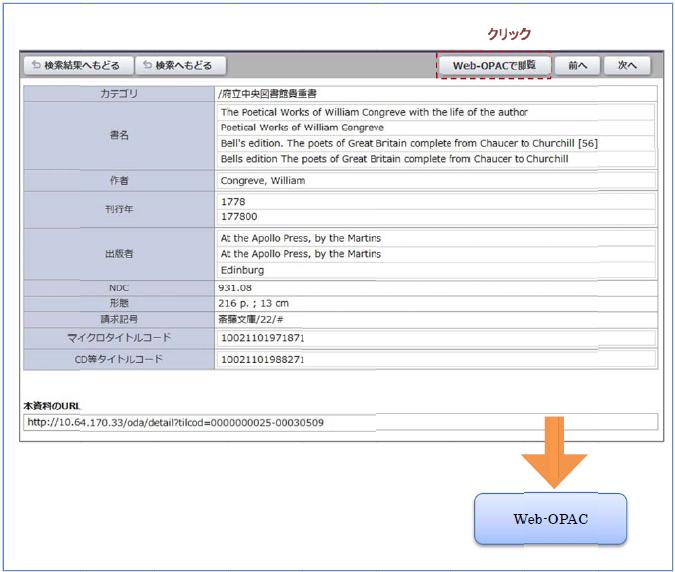Select category value '/府立中央図書館貴重書'
Viewport: 675px width, 572px height.
[x=267, y=93]
